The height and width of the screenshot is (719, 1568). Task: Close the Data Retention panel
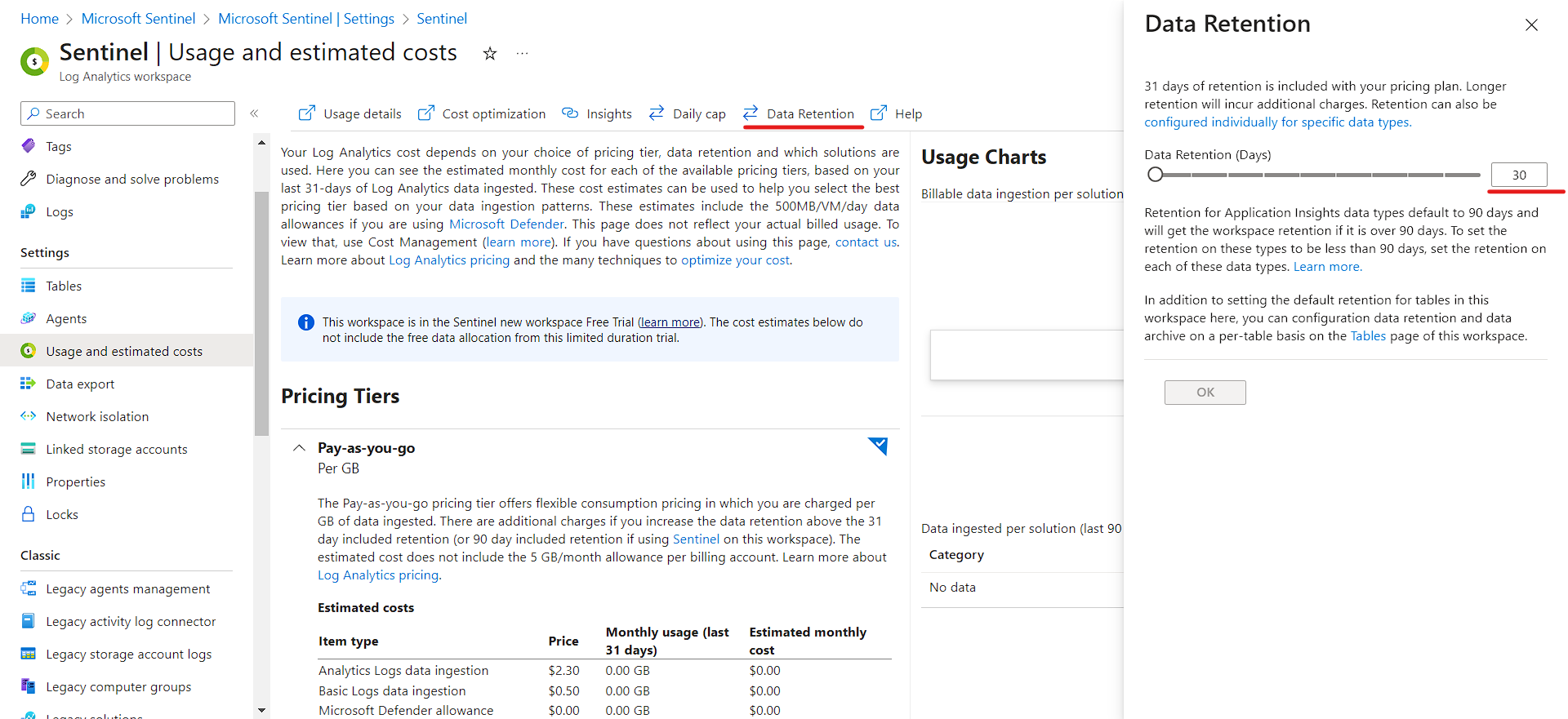[x=1531, y=25]
